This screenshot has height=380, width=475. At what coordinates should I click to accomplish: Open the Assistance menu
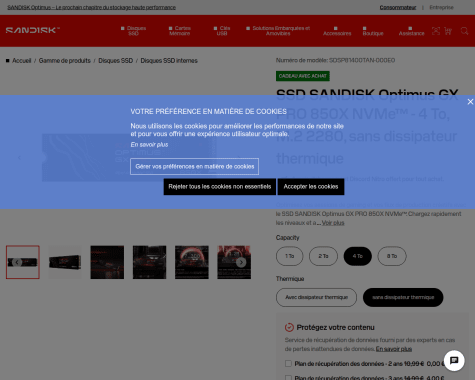pyautogui.click(x=412, y=31)
